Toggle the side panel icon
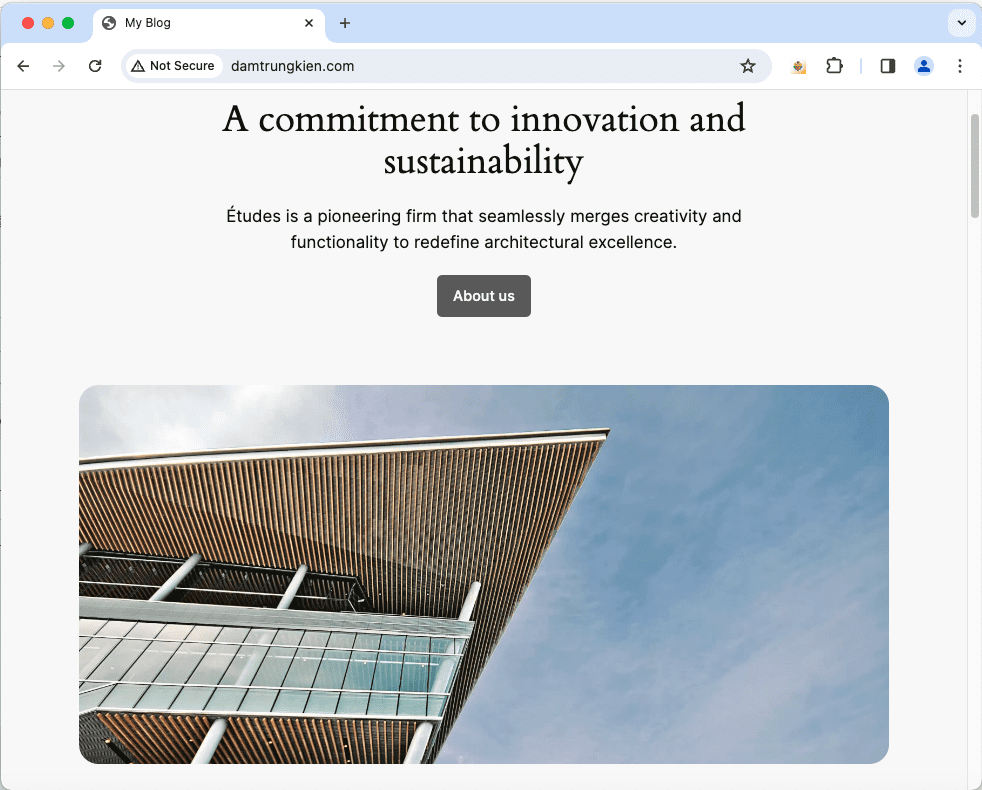The height and width of the screenshot is (790, 982). [887, 66]
